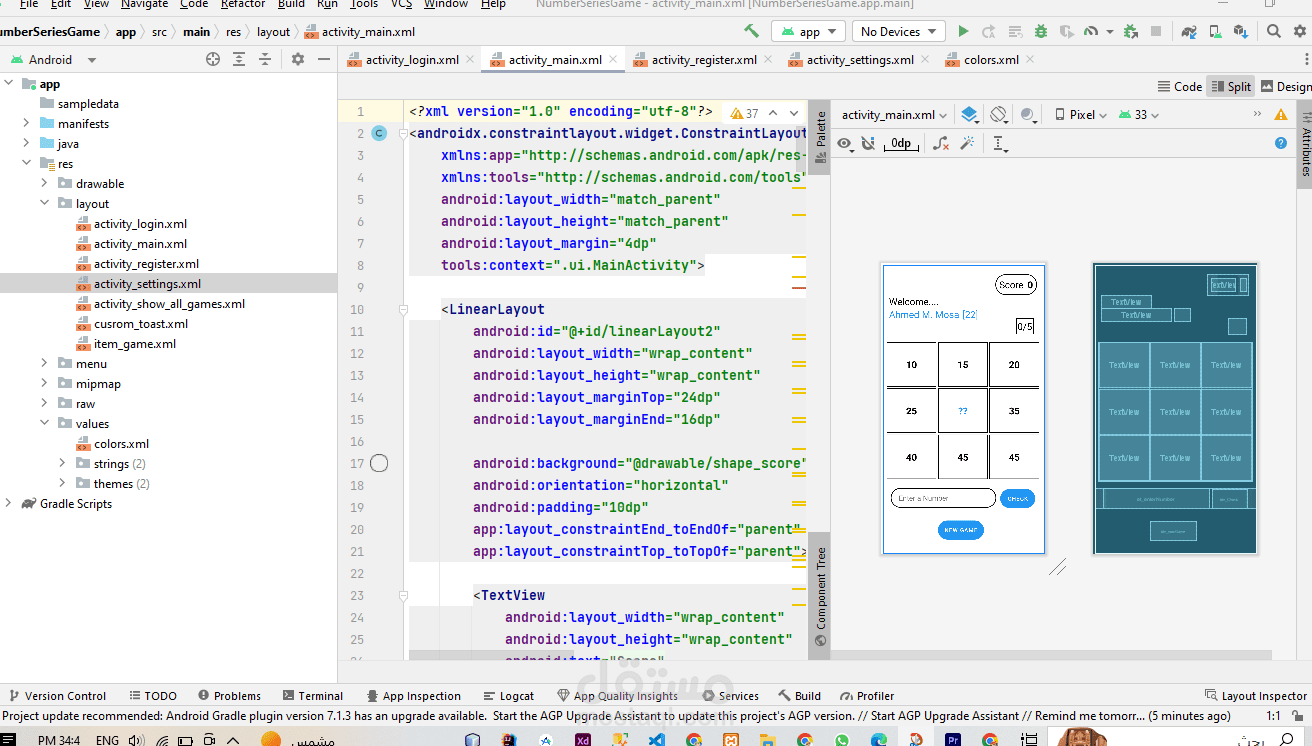1312x746 pixels.
Task: Hide the Project panel with the minus icon
Action: [x=323, y=60]
